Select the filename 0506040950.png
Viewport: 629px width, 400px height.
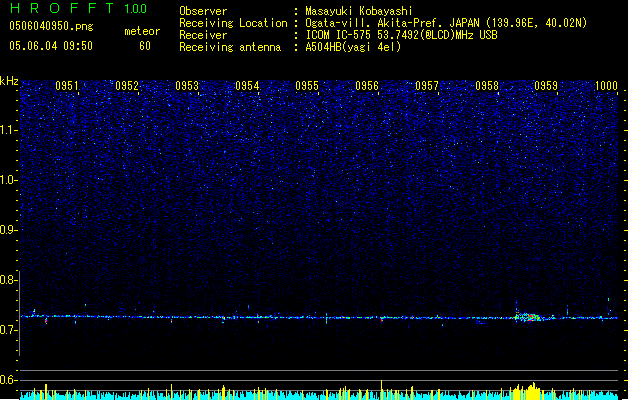coord(51,26)
